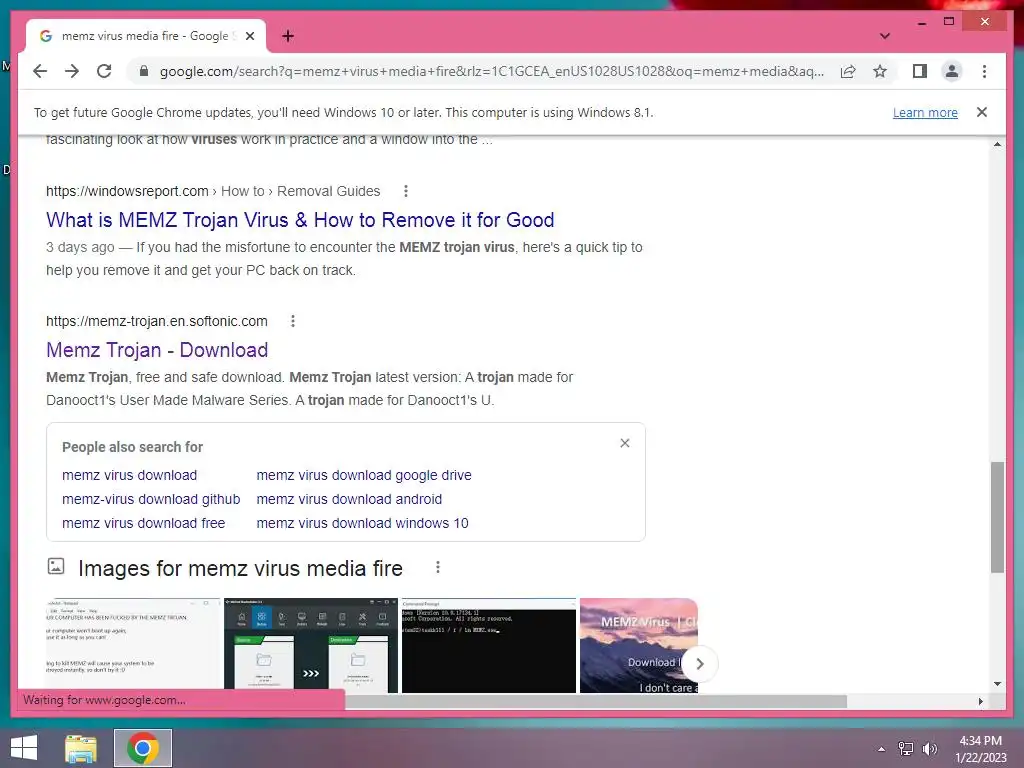Go back to the previous page
This screenshot has height=768, width=1024.
(x=40, y=71)
